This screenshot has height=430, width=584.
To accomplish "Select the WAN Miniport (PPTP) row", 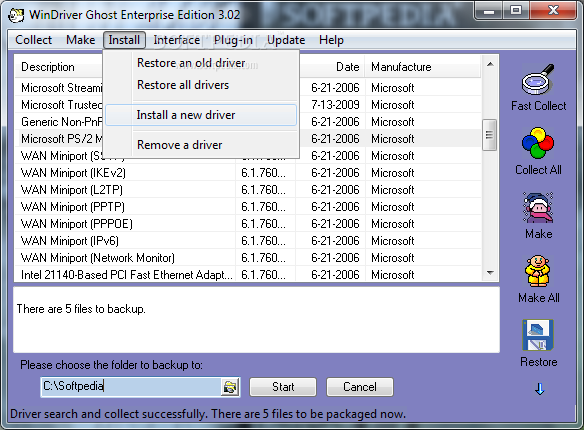I will click(248, 207).
